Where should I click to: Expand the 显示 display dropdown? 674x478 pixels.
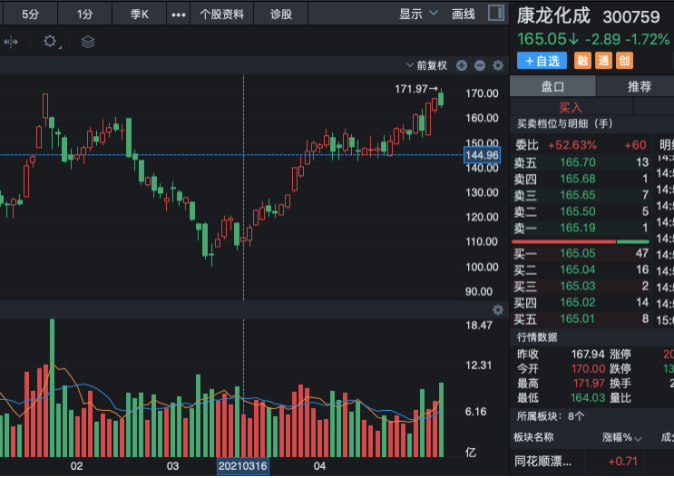pos(418,14)
